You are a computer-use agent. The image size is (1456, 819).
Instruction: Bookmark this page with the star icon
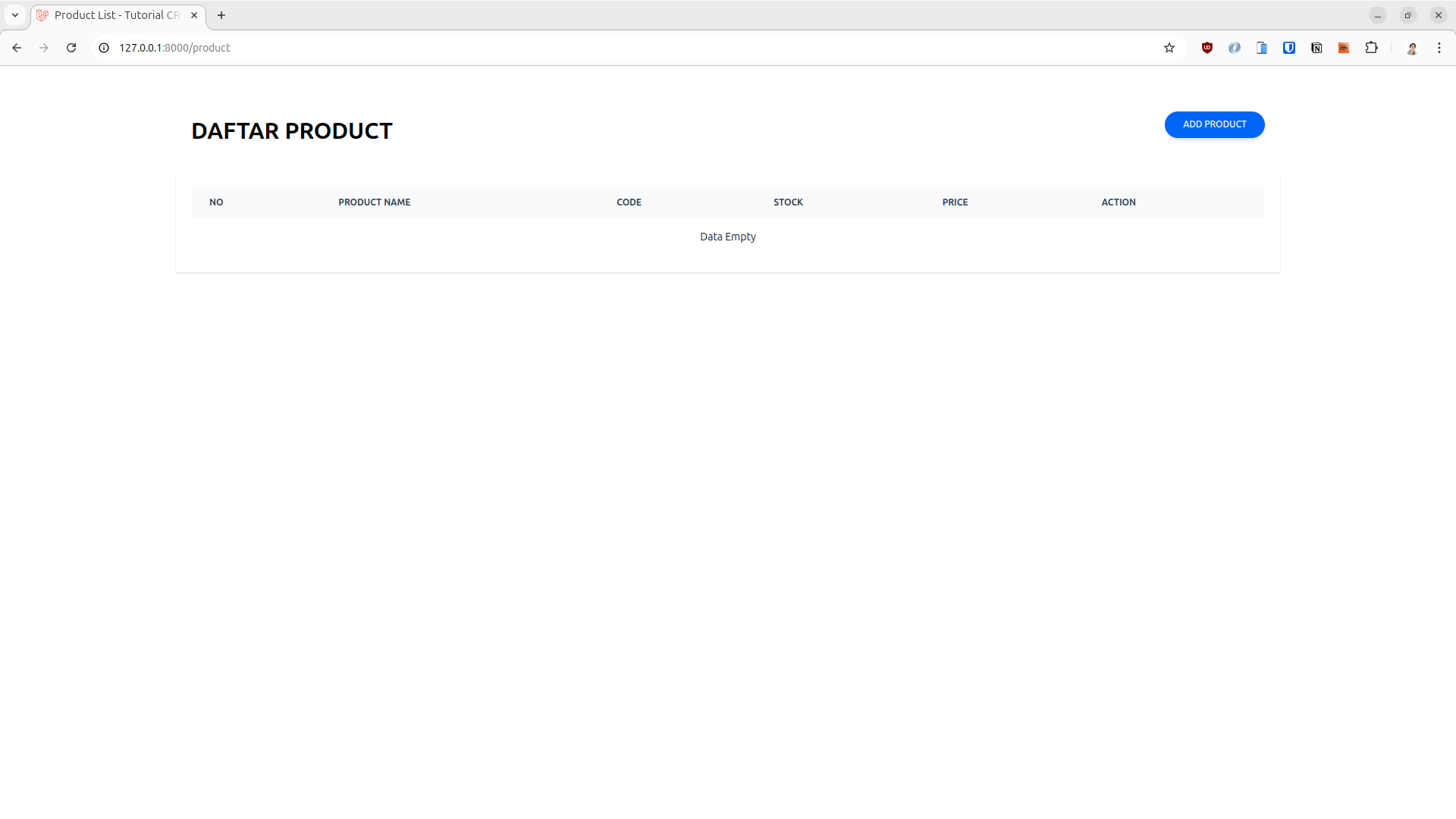[x=1169, y=47]
